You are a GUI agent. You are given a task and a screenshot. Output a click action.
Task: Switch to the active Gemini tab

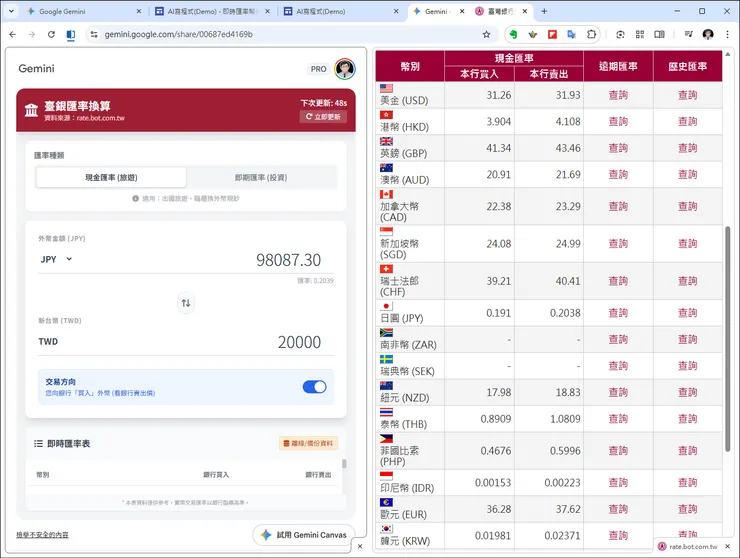tap(437, 11)
